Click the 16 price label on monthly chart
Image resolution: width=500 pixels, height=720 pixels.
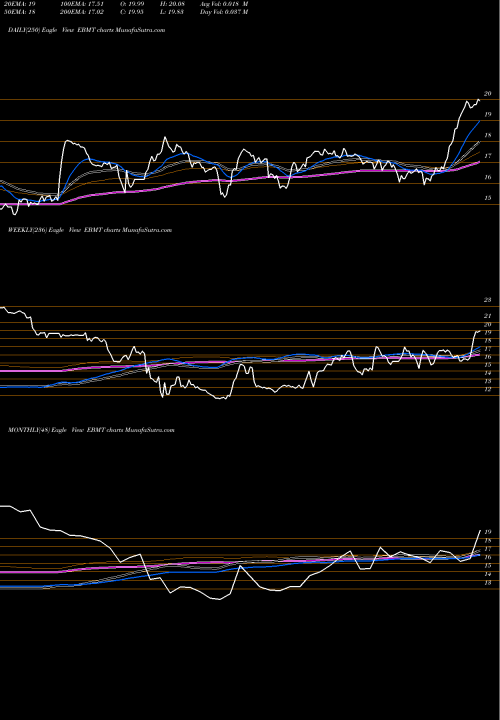tap(488, 557)
